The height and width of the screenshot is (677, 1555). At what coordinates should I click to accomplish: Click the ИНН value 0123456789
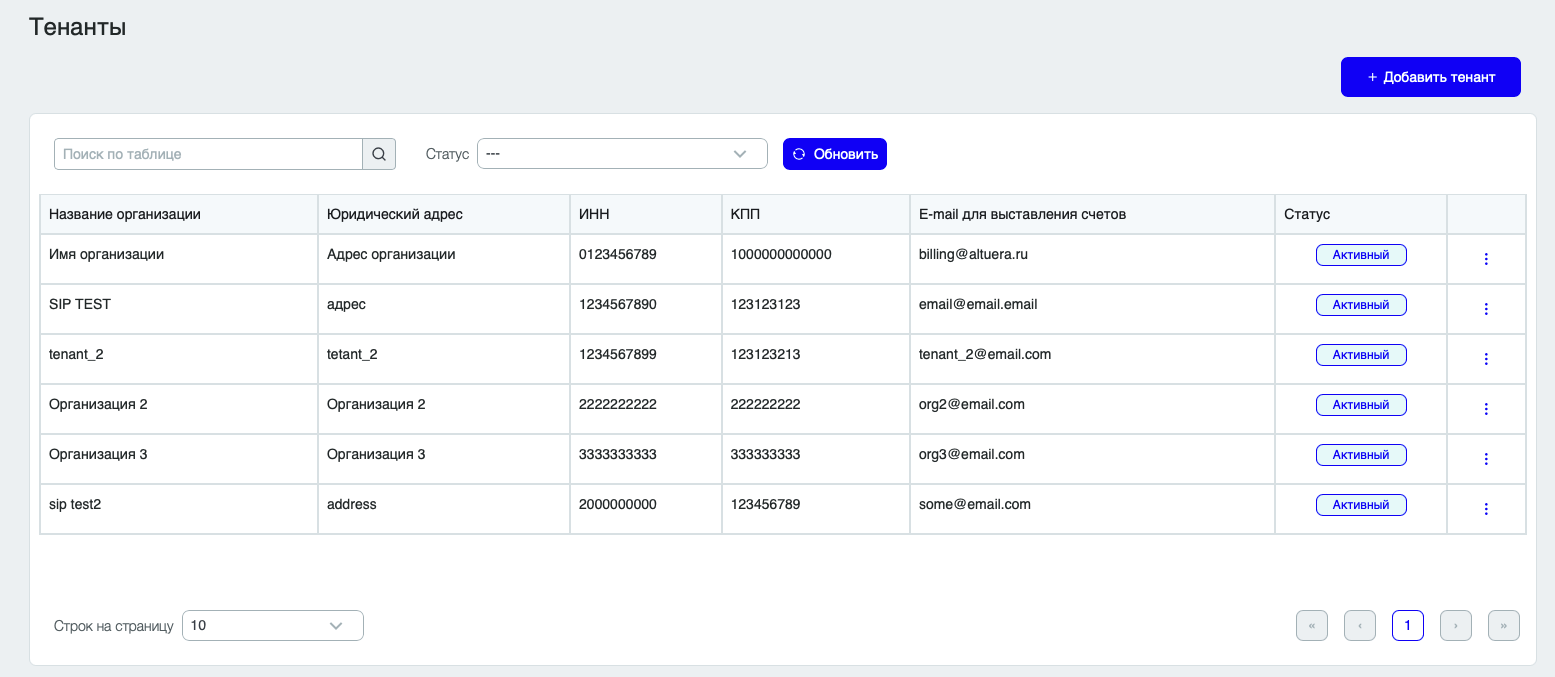618,254
